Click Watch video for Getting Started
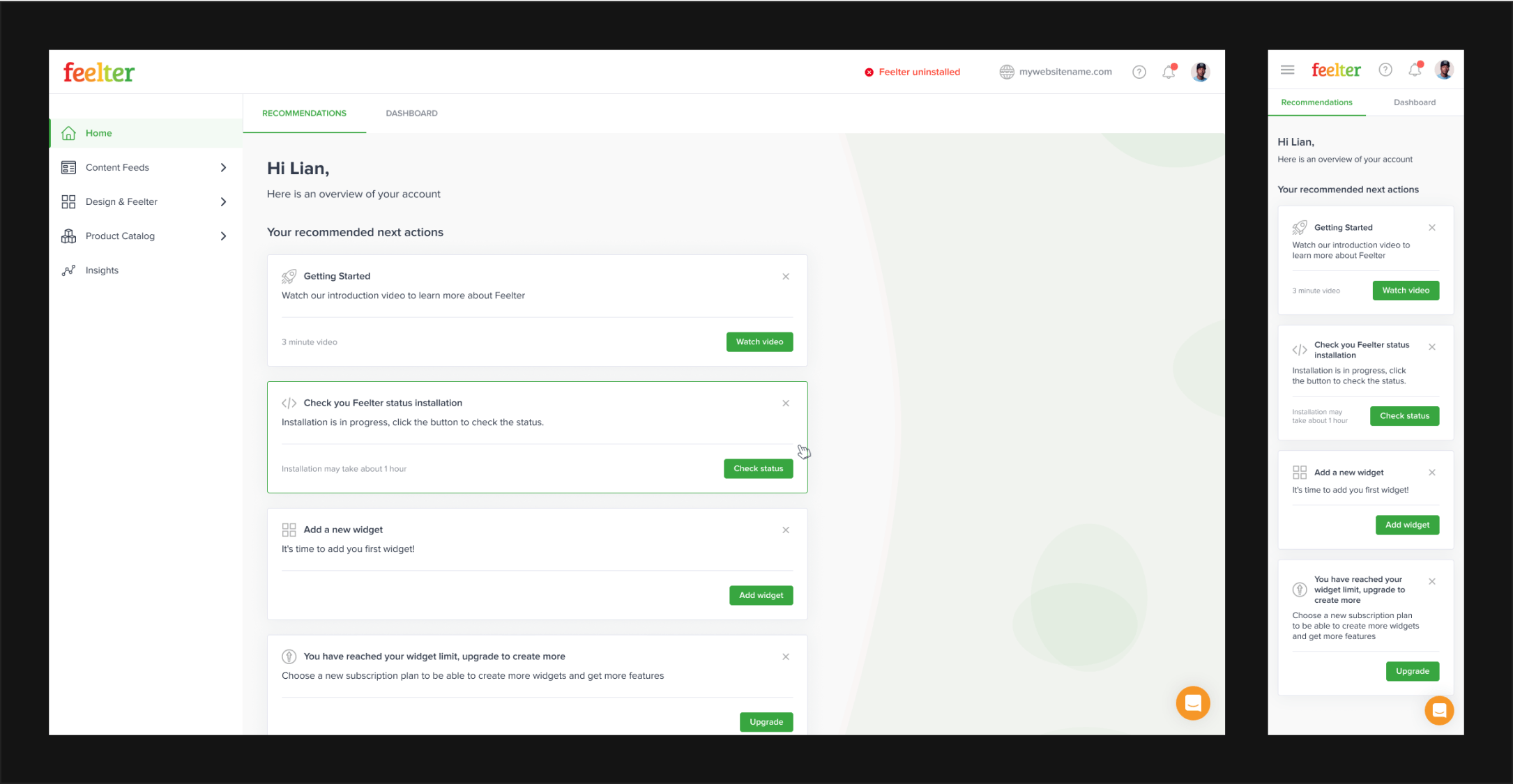This screenshot has height=784, width=1513. pyautogui.click(x=759, y=341)
